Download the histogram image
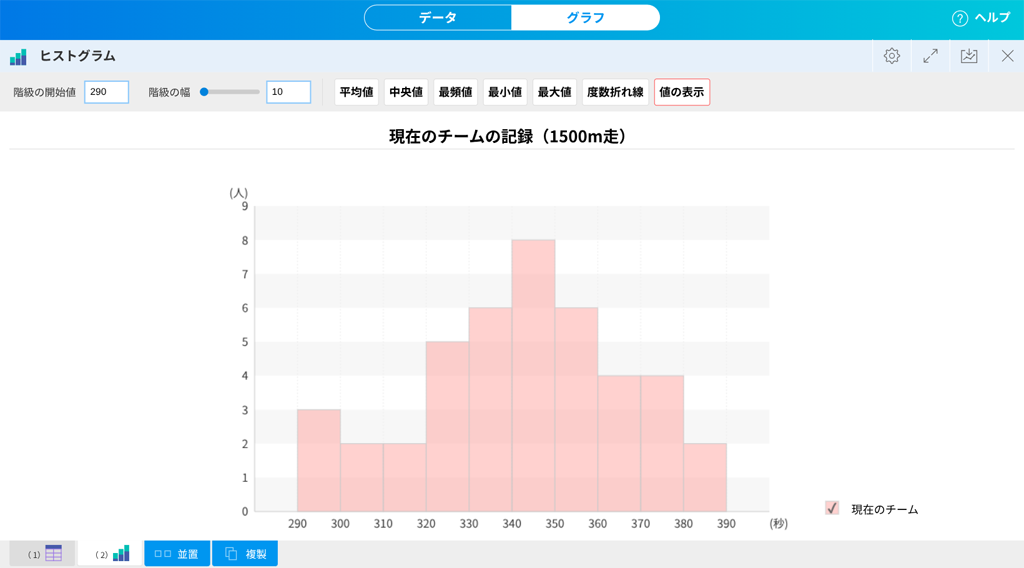 tap(969, 56)
